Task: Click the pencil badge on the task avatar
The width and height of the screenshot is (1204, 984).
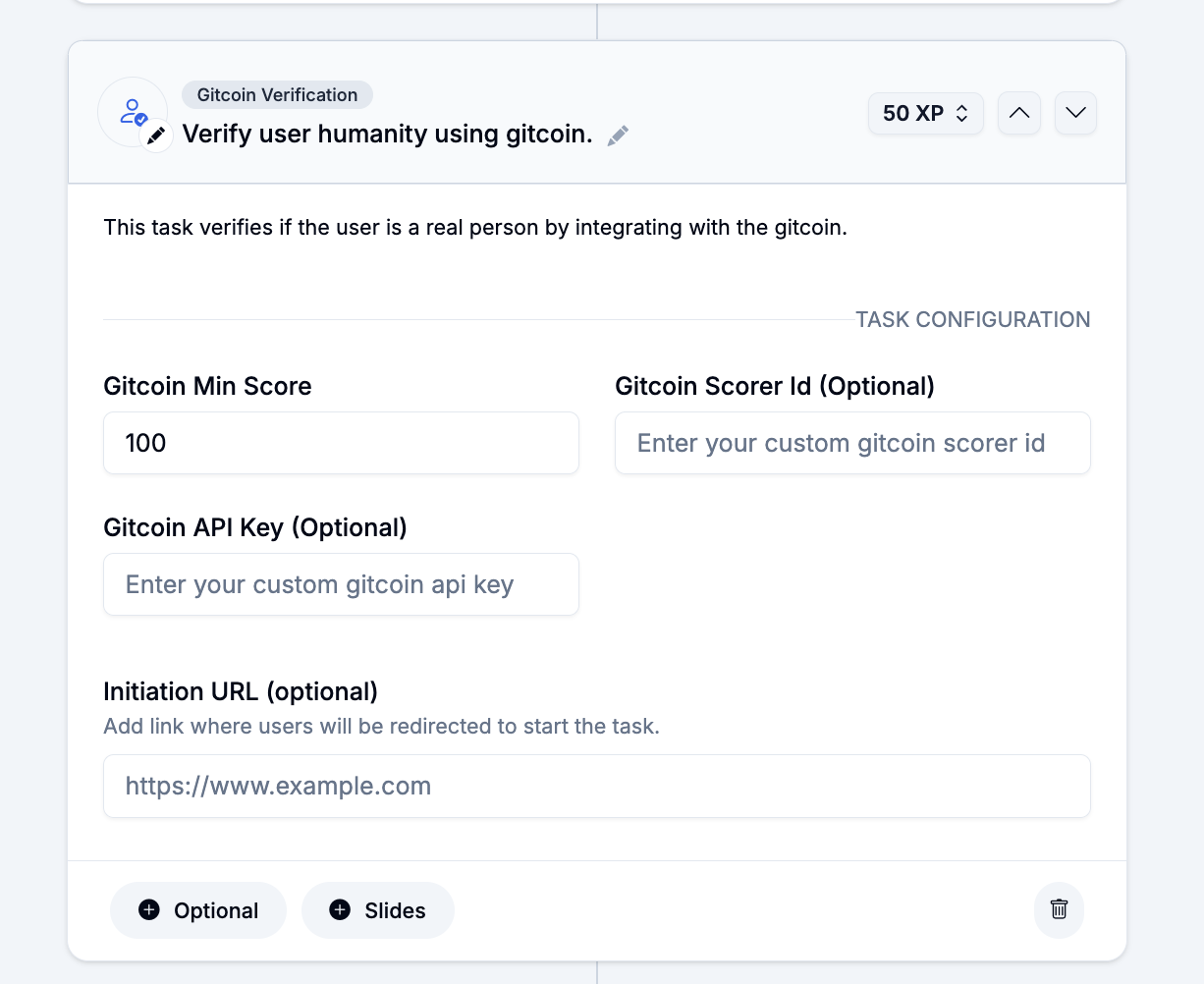Action: (x=156, y=137)
